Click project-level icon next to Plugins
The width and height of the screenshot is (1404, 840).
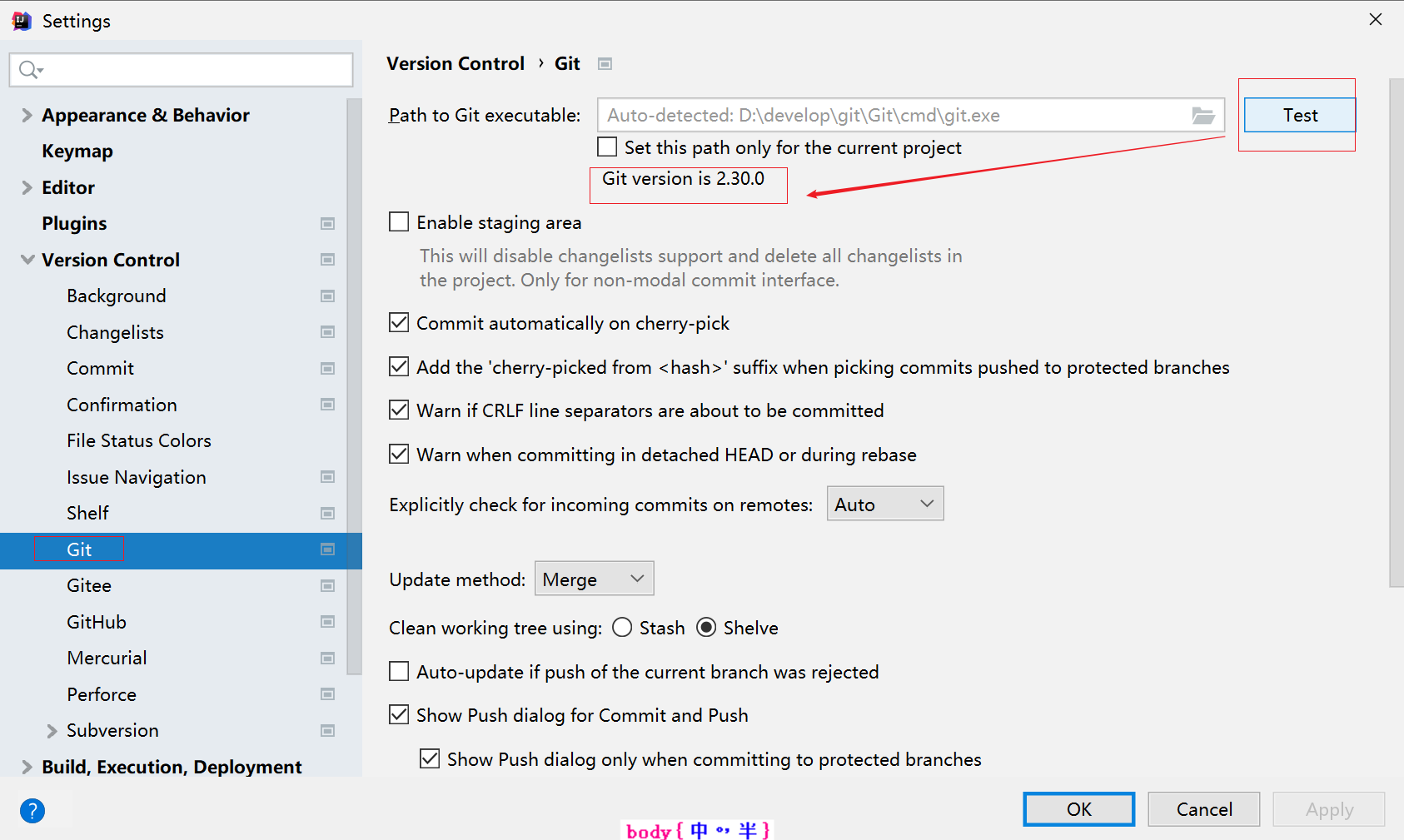328,224
